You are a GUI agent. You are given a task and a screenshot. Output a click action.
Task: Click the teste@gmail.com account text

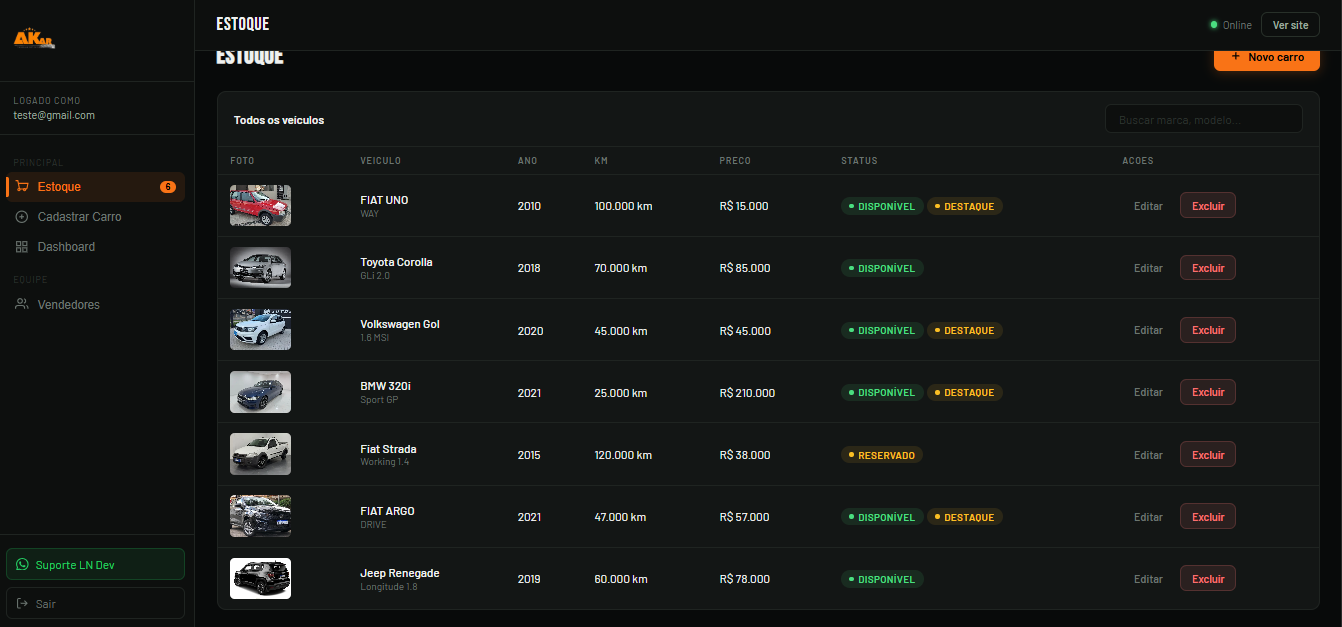54,115
